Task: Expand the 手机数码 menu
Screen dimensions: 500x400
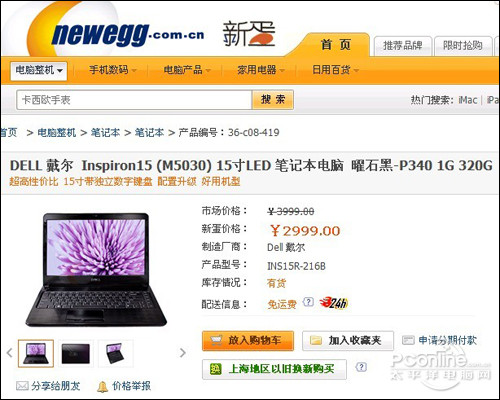Action: click(x=113, y=70)
